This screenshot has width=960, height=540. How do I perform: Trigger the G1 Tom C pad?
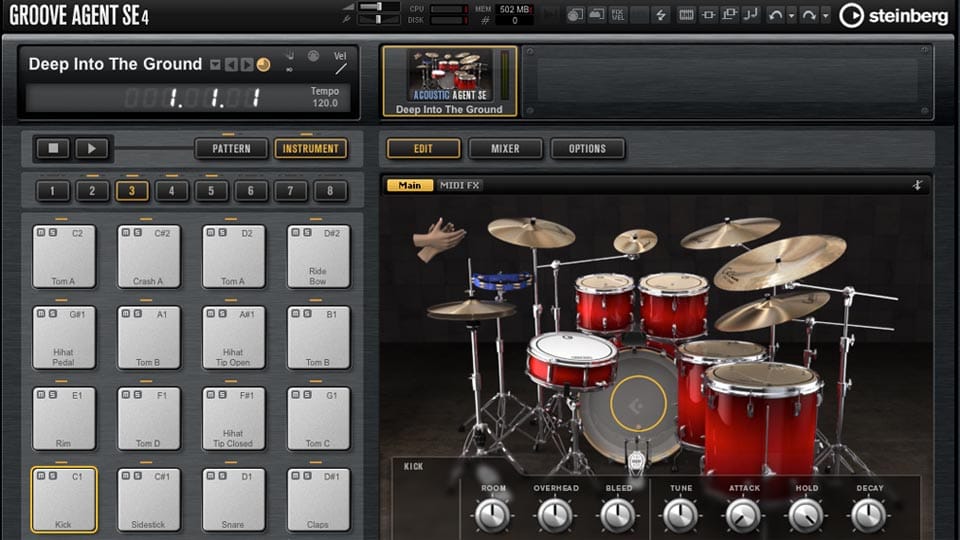pyautogui.click(x=318, y=419)
